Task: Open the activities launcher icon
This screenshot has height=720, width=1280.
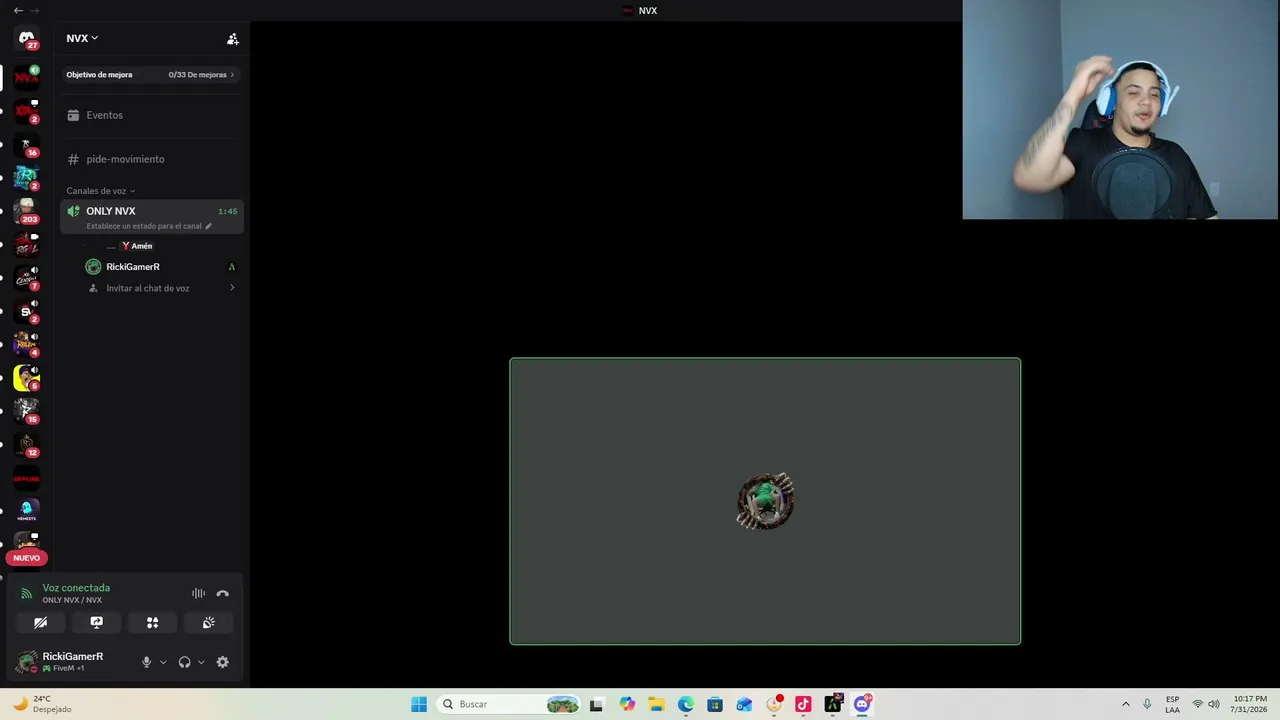Action: pyautogui.click(x=153, y=622)
